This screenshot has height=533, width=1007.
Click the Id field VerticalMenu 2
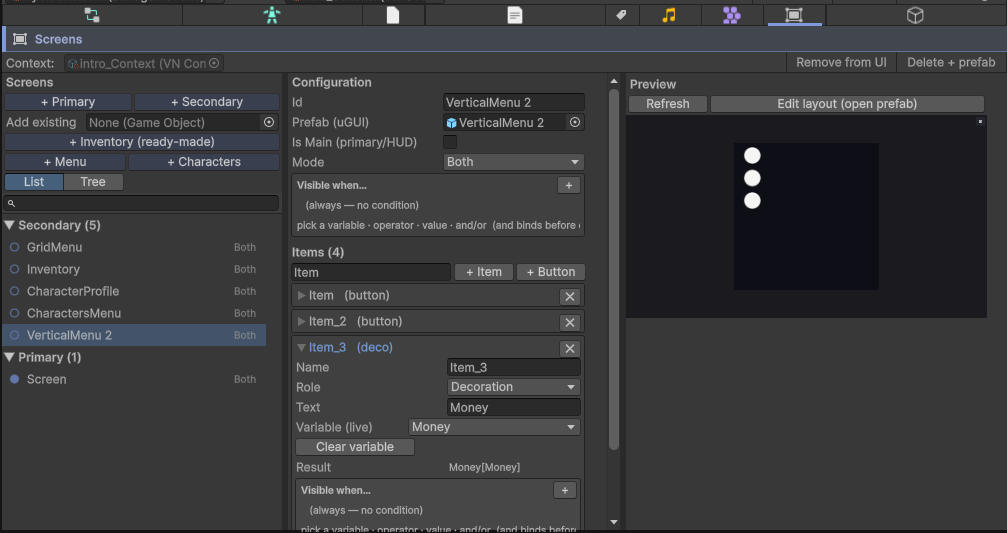click(513, 102)
